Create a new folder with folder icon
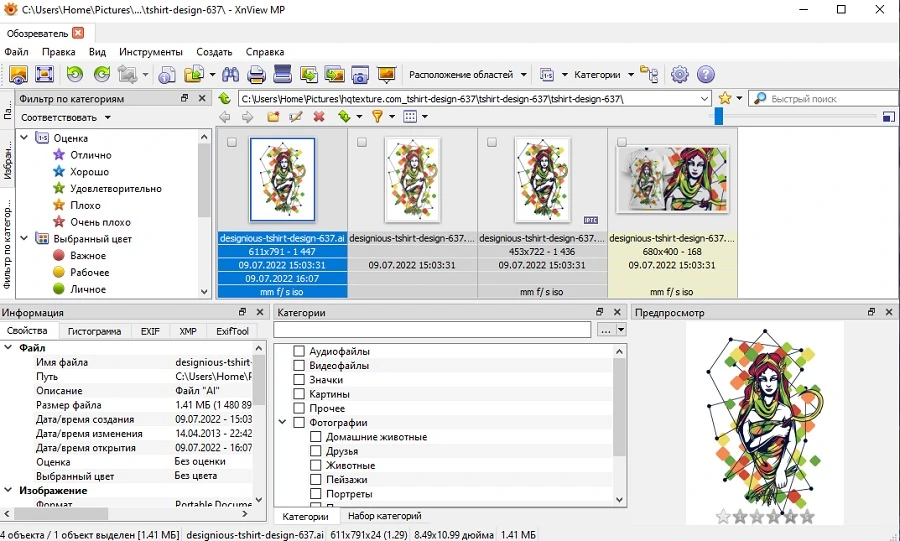Screen dimensions: 900x541 pyautogui.click(x=273, y=116)
